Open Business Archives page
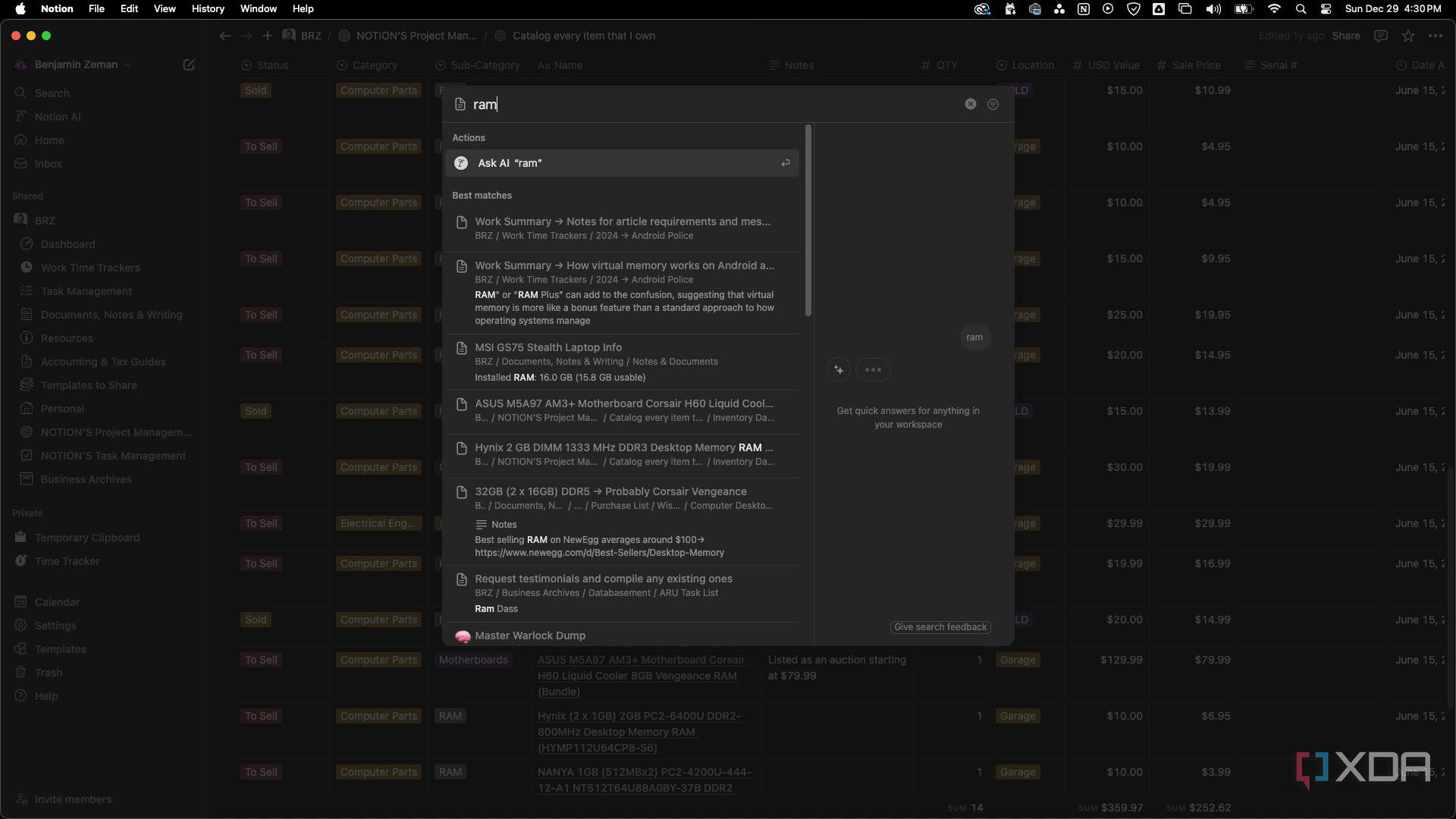This screenshot has width=1456, height=819. click(86, 479)
